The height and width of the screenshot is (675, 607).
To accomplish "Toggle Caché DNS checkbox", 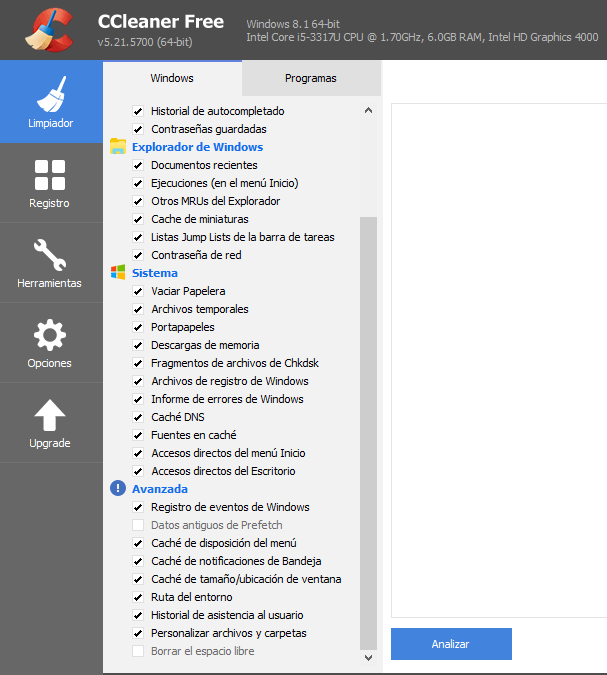I will [138, 417].
